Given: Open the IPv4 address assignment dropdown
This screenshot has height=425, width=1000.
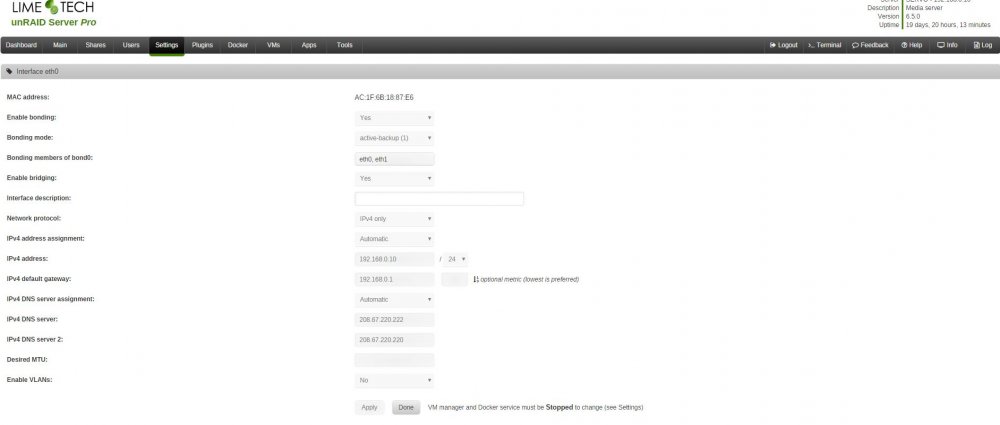Looking at the screenshot, I should [x=394, y=239].
